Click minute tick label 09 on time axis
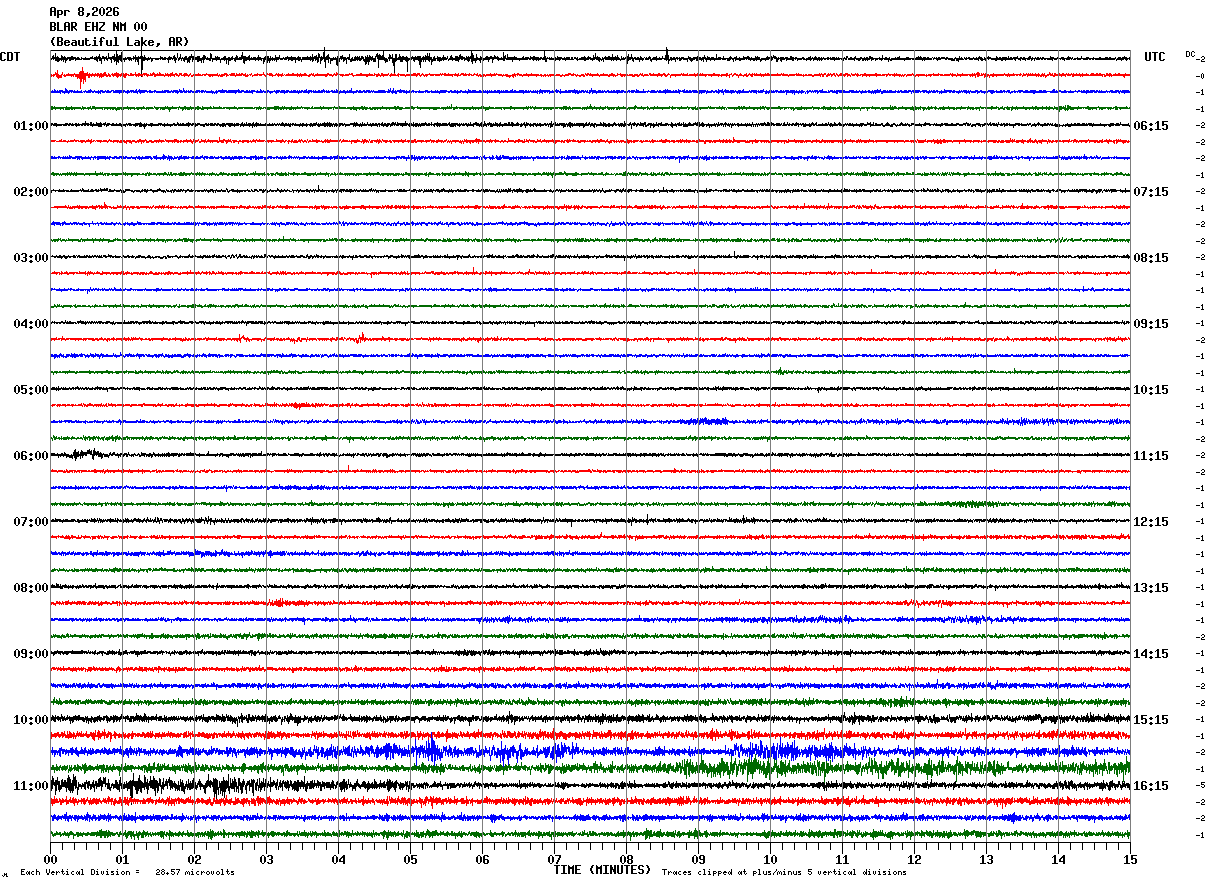Screen dimensions: 1210x886 (x=698, y=859)
